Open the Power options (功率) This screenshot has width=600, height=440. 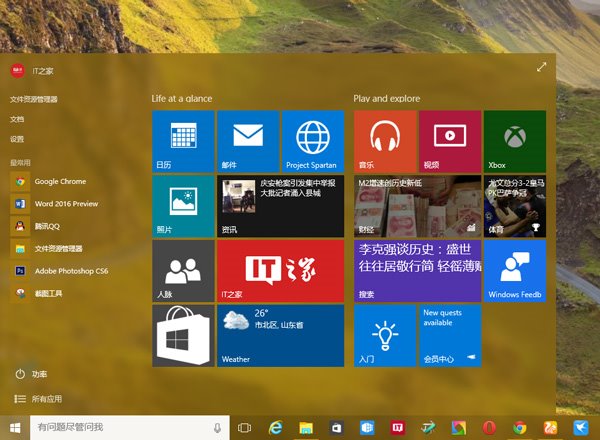click(x=38, y=374)
